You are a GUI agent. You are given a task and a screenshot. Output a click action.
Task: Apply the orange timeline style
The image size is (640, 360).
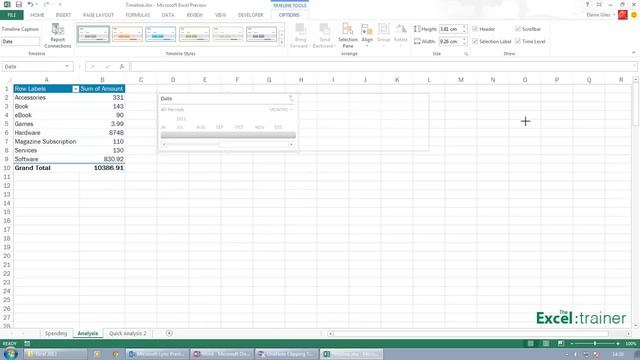point(127,34)
